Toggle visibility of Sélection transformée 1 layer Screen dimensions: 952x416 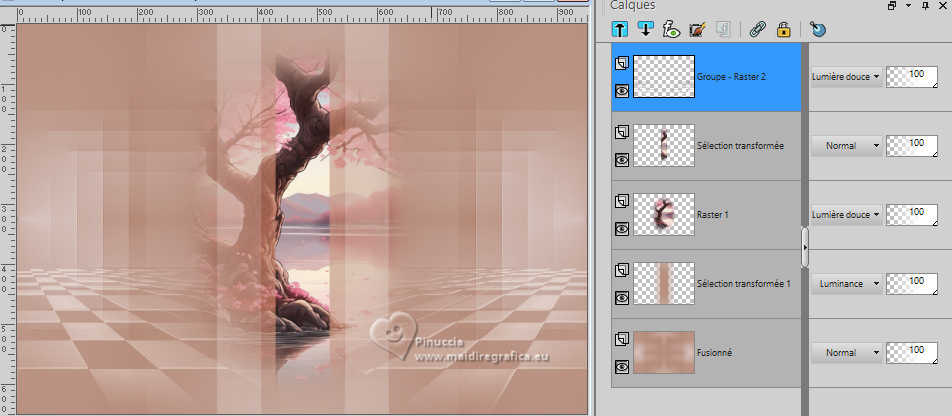[622, 298]
